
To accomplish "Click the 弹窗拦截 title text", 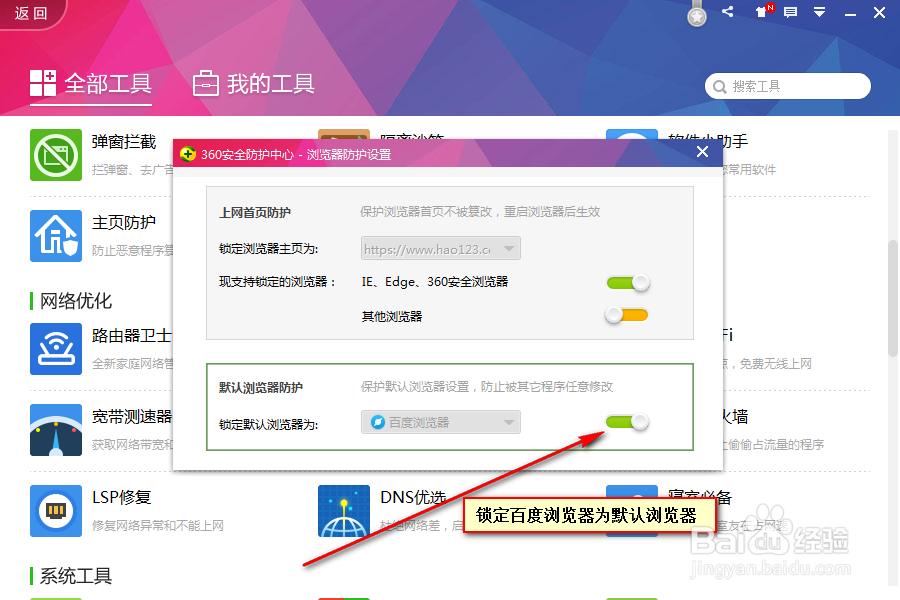I will [x=124, y=142].
